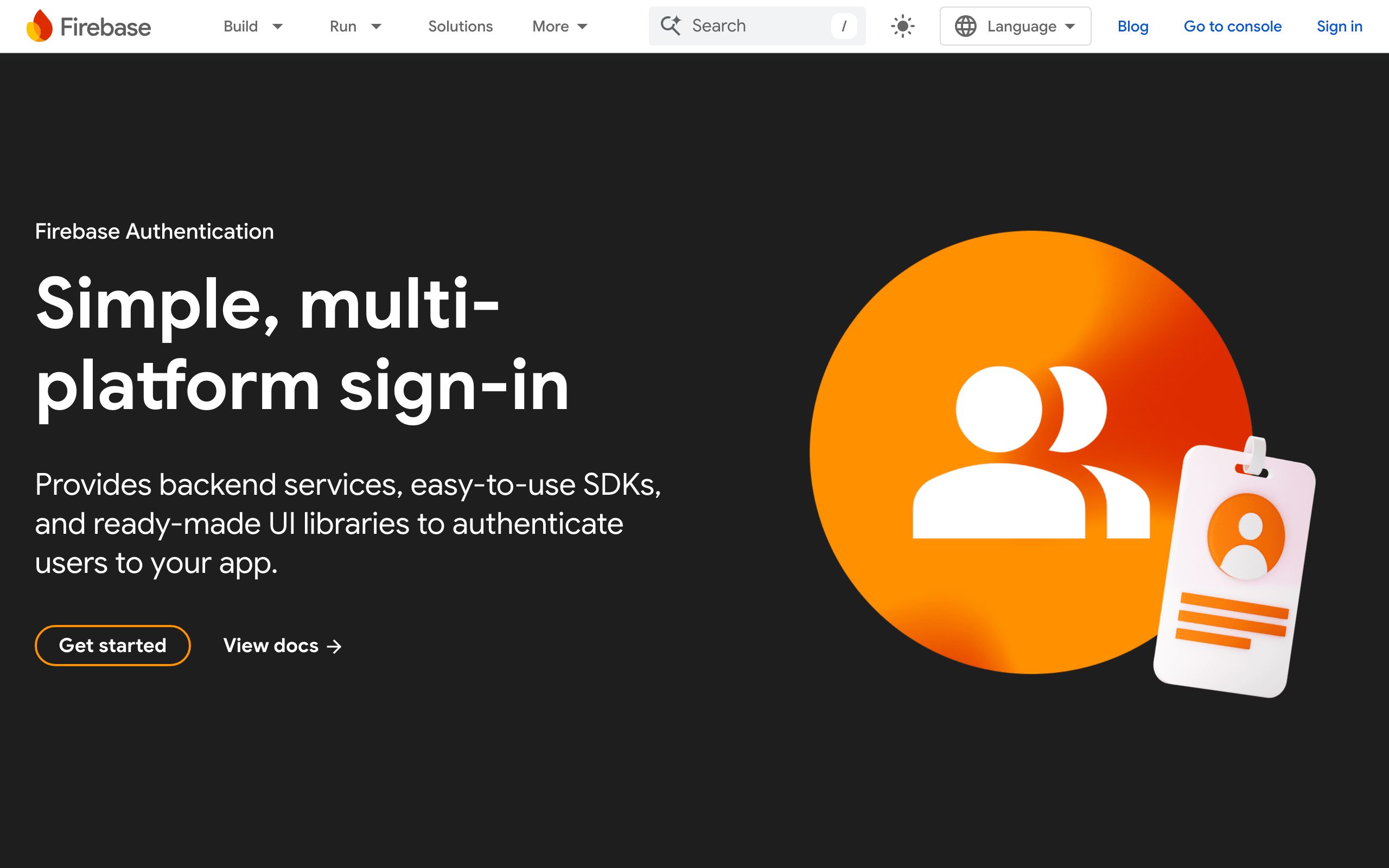Open the View docs link
The width and height of the screenshot is (1389, 868).
tap(282, 645)
